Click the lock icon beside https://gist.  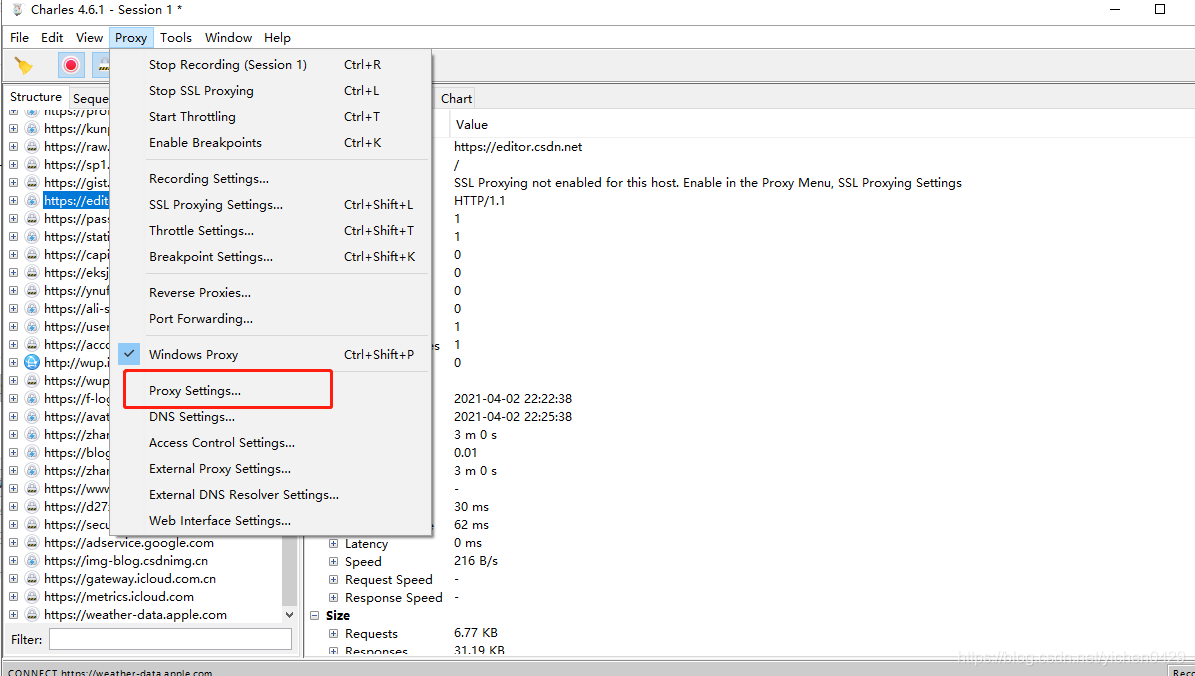(32, 183)
